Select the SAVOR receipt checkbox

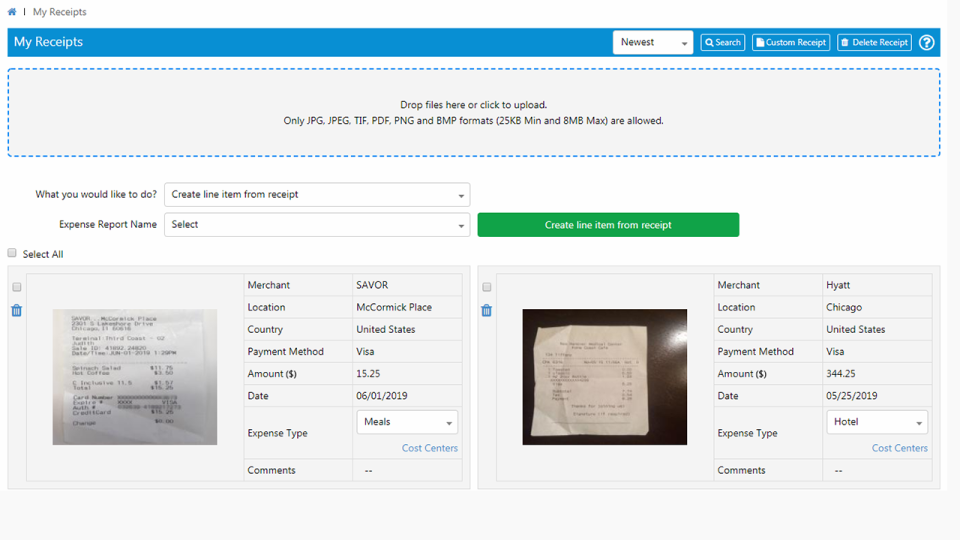17,287
